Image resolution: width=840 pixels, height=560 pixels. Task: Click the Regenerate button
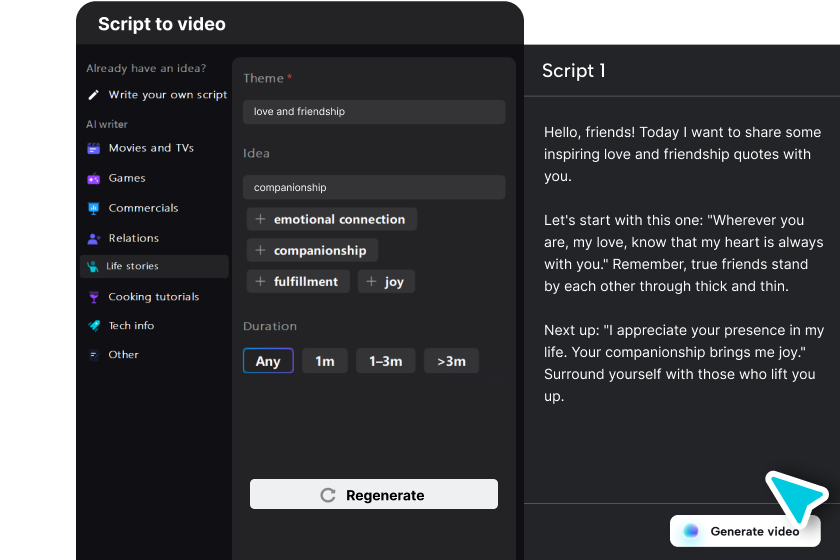374,495
